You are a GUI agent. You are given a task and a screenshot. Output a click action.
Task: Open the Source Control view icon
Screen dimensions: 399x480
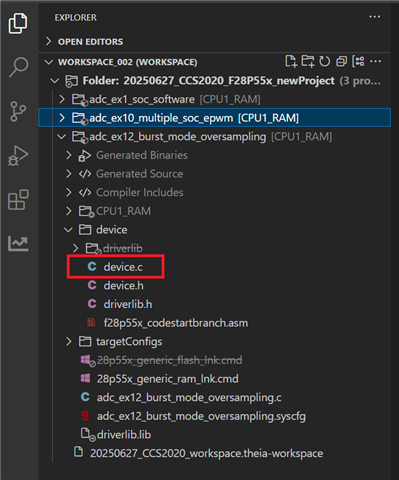pos(18,111)
